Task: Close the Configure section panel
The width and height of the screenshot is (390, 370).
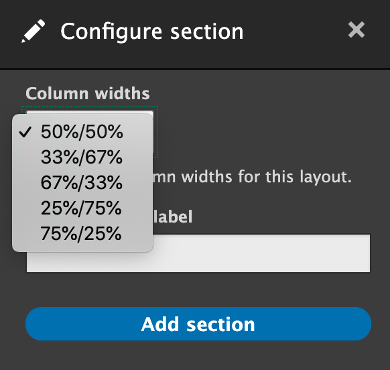Action: [356, 30]
